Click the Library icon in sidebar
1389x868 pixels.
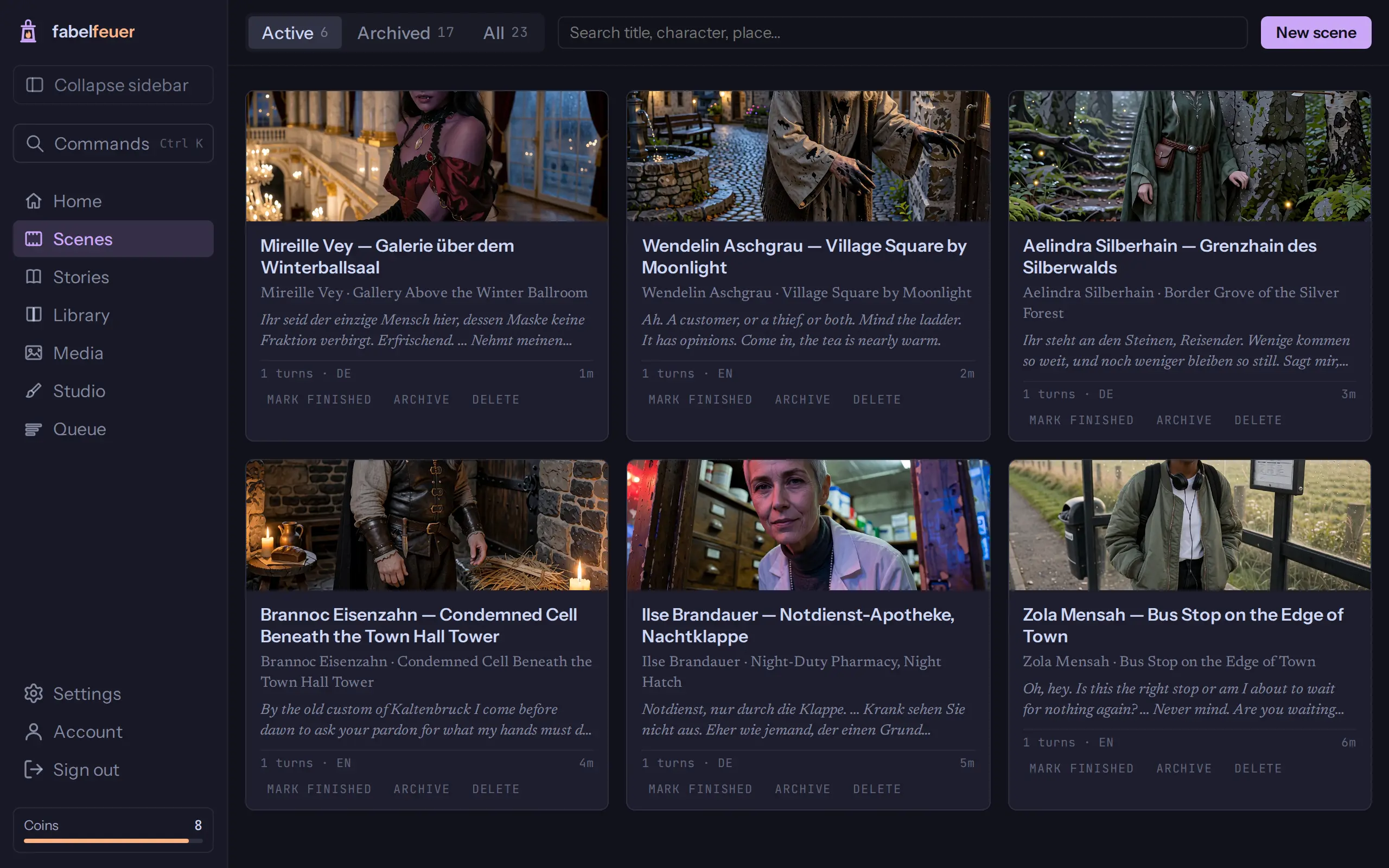[34, 315]
